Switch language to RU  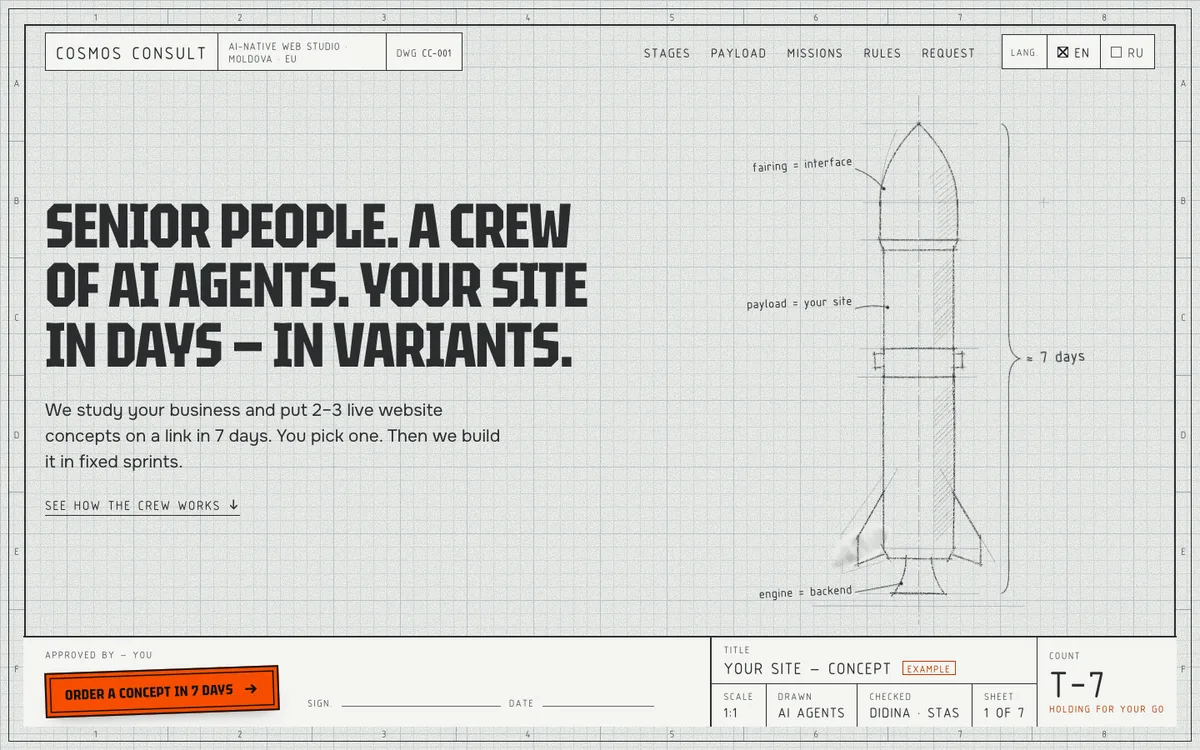point(1126,53)
